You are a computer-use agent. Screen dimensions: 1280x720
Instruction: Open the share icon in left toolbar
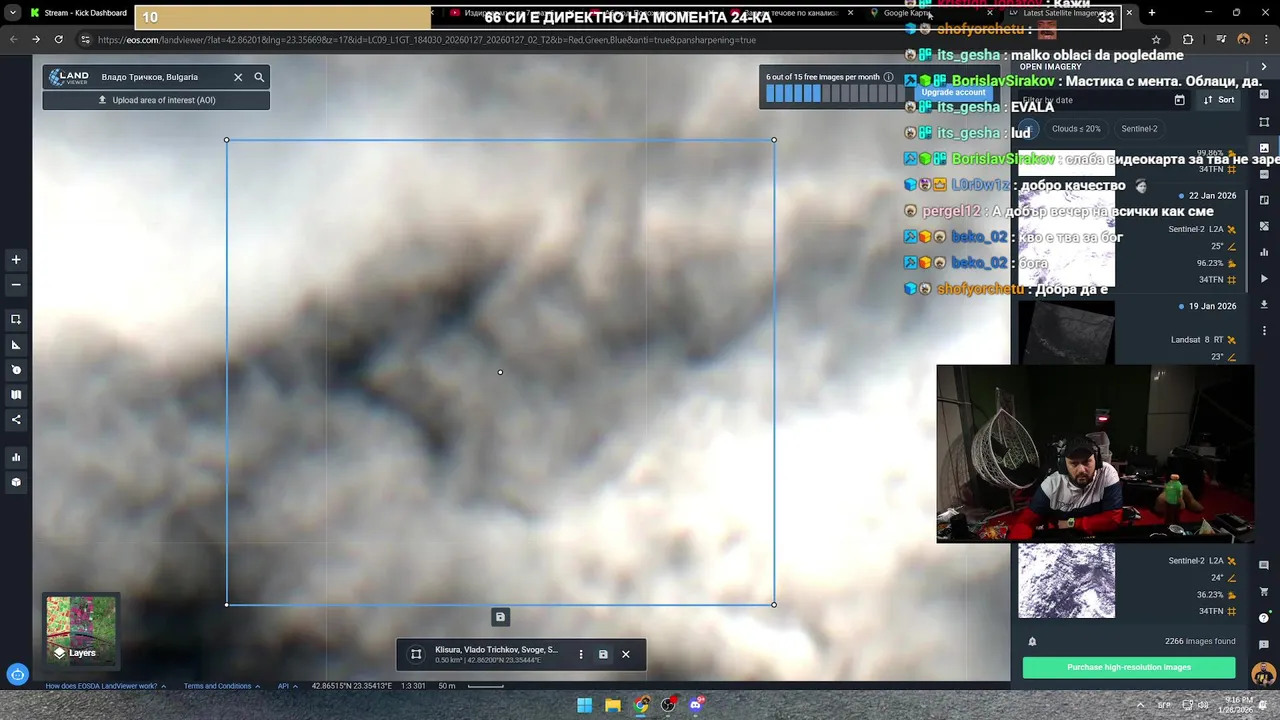coord(16,420)
